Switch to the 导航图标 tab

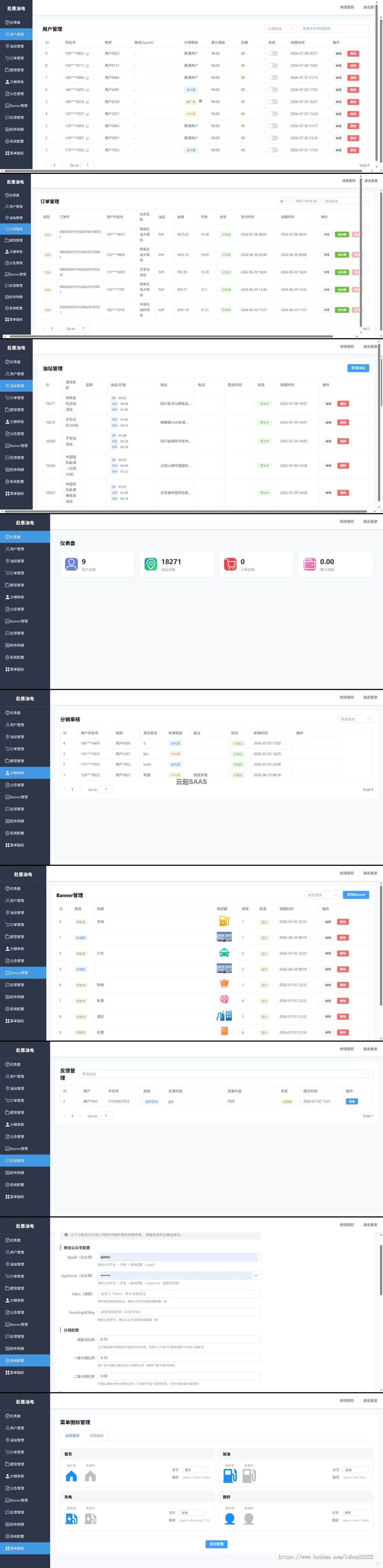[96, 1435]
